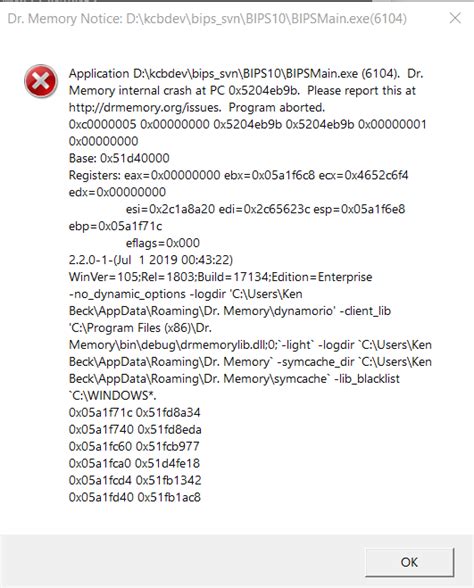The height and width of the screenshot is (588, 474).
Task: Click the stack entry '0x05a1fc60 0x51fcb977'
Action: [134, 446]
